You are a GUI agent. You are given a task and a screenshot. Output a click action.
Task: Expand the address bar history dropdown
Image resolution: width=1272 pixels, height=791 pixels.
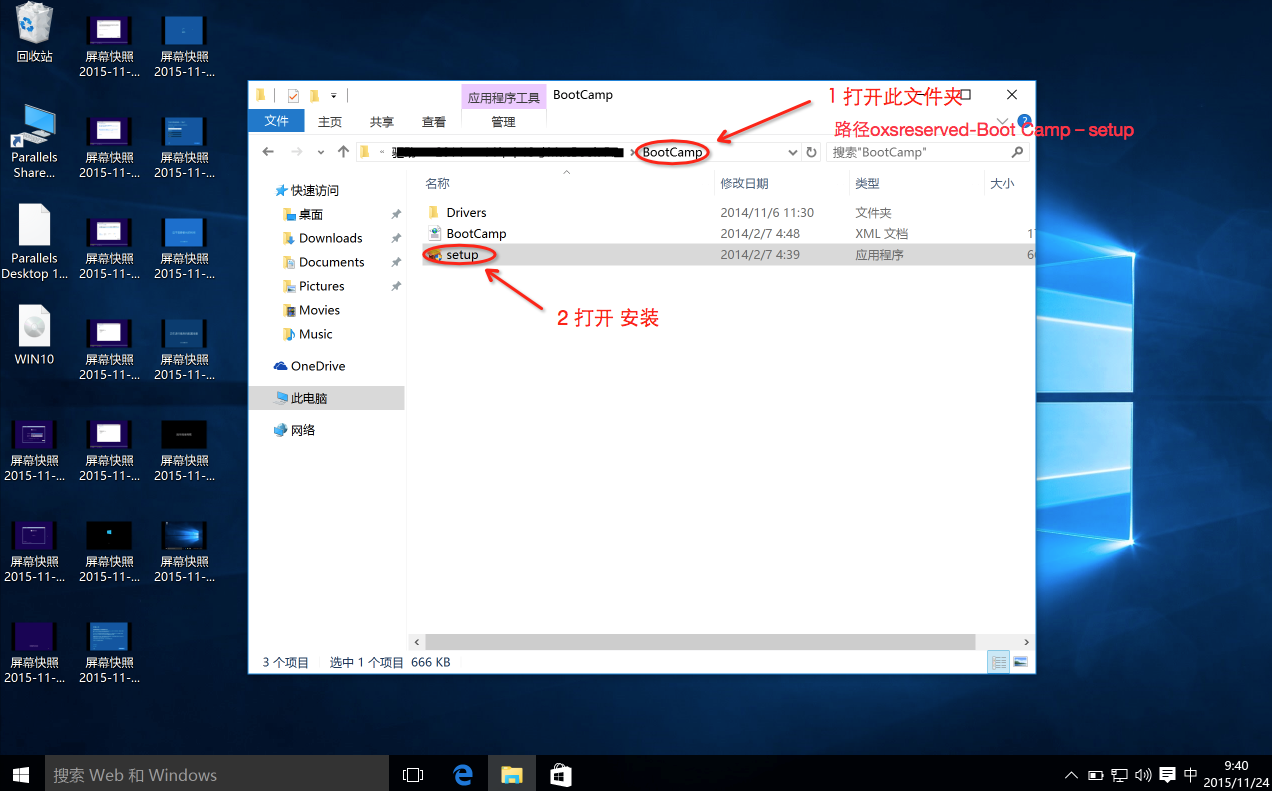pos(793,152)
